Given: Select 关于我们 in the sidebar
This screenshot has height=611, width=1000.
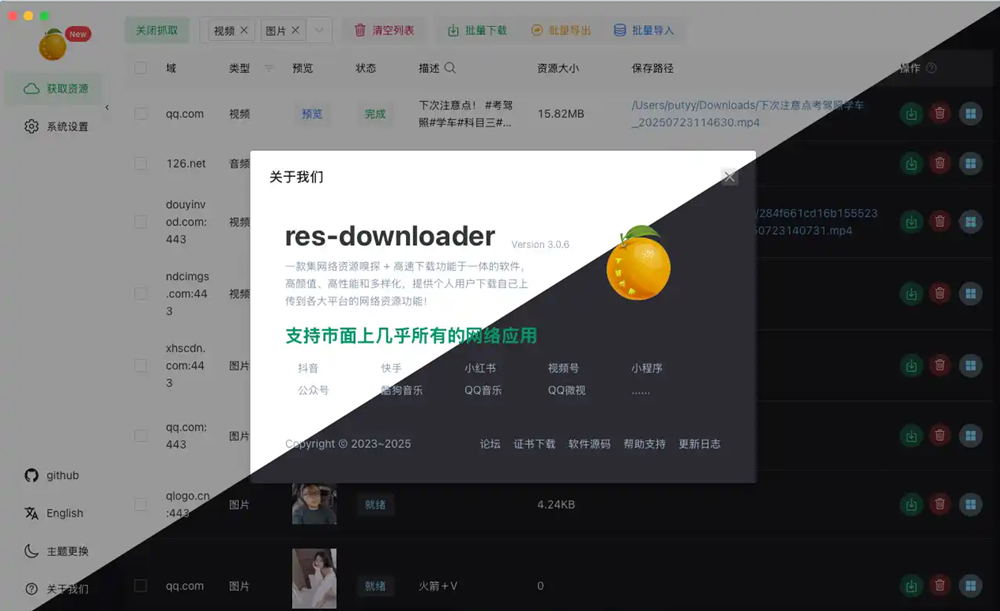Looking at the screenshot, I should 67,589.
